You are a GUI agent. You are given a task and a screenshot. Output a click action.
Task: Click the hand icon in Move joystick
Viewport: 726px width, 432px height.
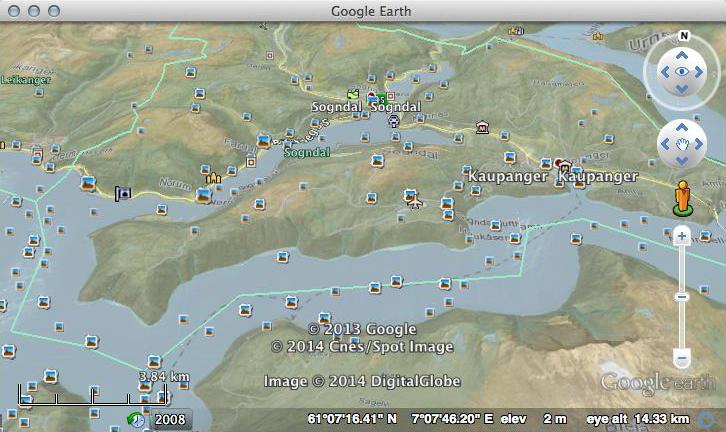pos(682,144)
